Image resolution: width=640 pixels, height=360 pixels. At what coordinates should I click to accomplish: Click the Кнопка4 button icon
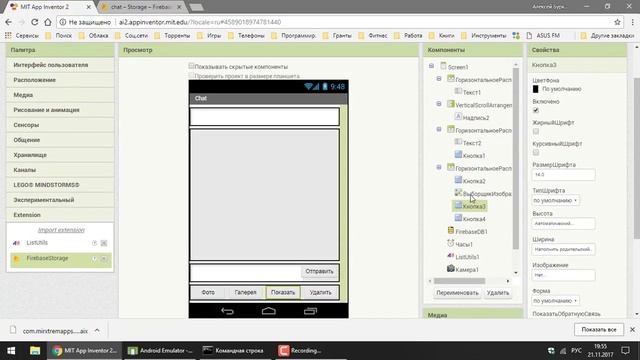pos(458,218)
